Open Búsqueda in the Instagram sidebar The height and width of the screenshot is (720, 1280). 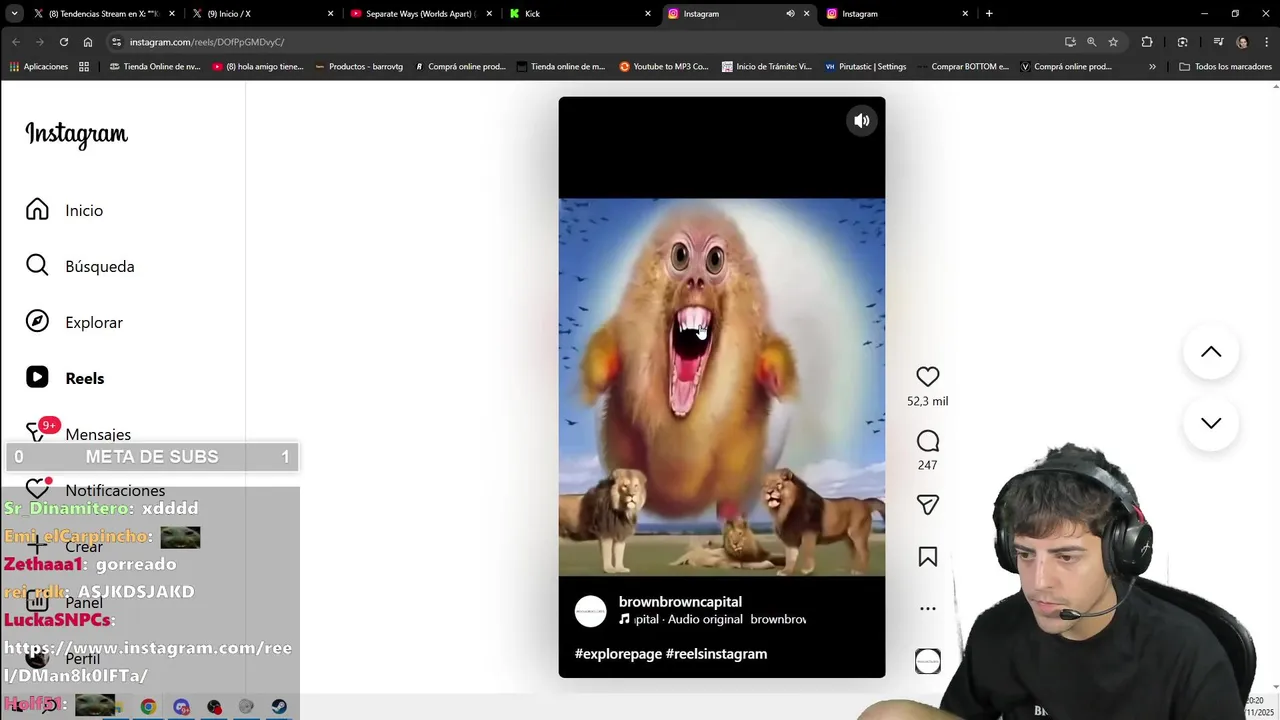pos(80,266)
